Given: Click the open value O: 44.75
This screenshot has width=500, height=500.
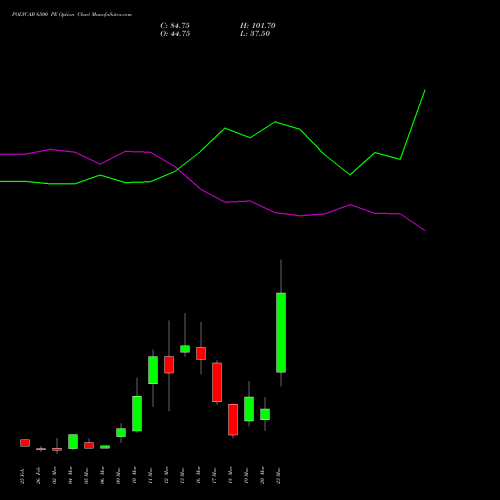Looking at the screenshot, I should coord(175,34).
